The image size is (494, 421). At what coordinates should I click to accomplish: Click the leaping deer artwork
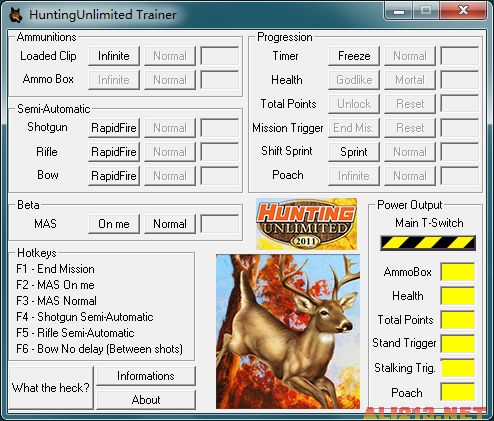[288, 332]
